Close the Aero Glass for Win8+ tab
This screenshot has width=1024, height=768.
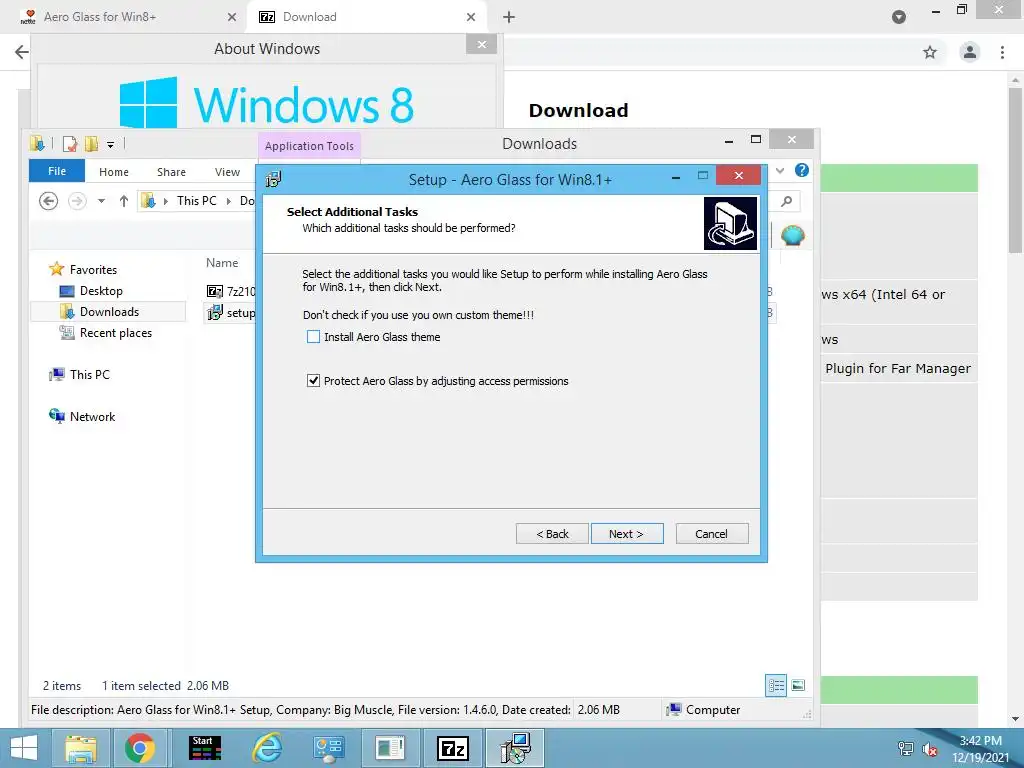232,17
